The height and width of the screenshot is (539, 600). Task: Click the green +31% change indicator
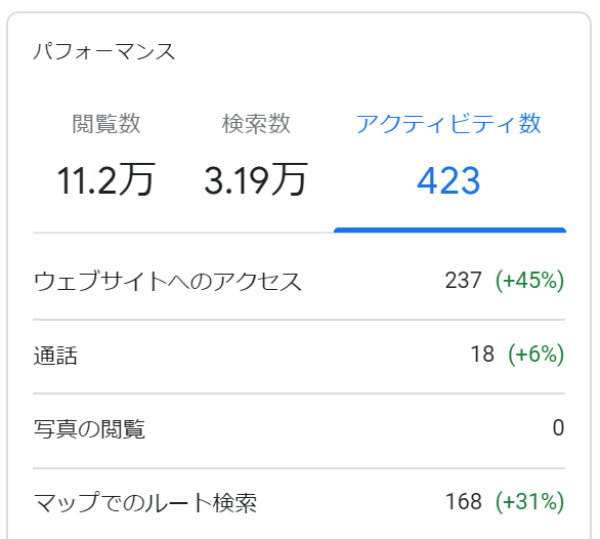coord(530,502)
